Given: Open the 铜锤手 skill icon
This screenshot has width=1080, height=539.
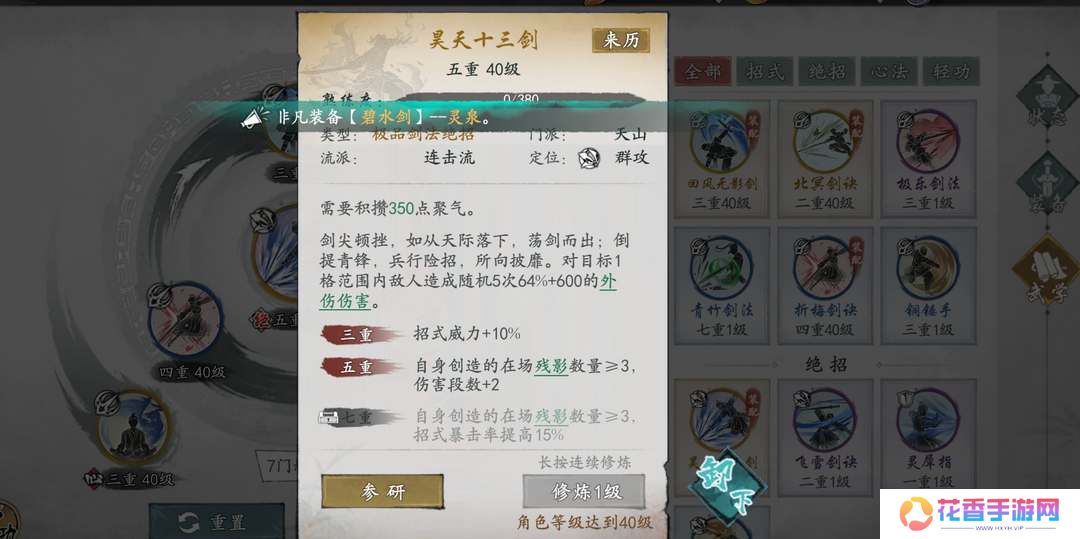Looking at the screenshot, I should coord(927,268).
